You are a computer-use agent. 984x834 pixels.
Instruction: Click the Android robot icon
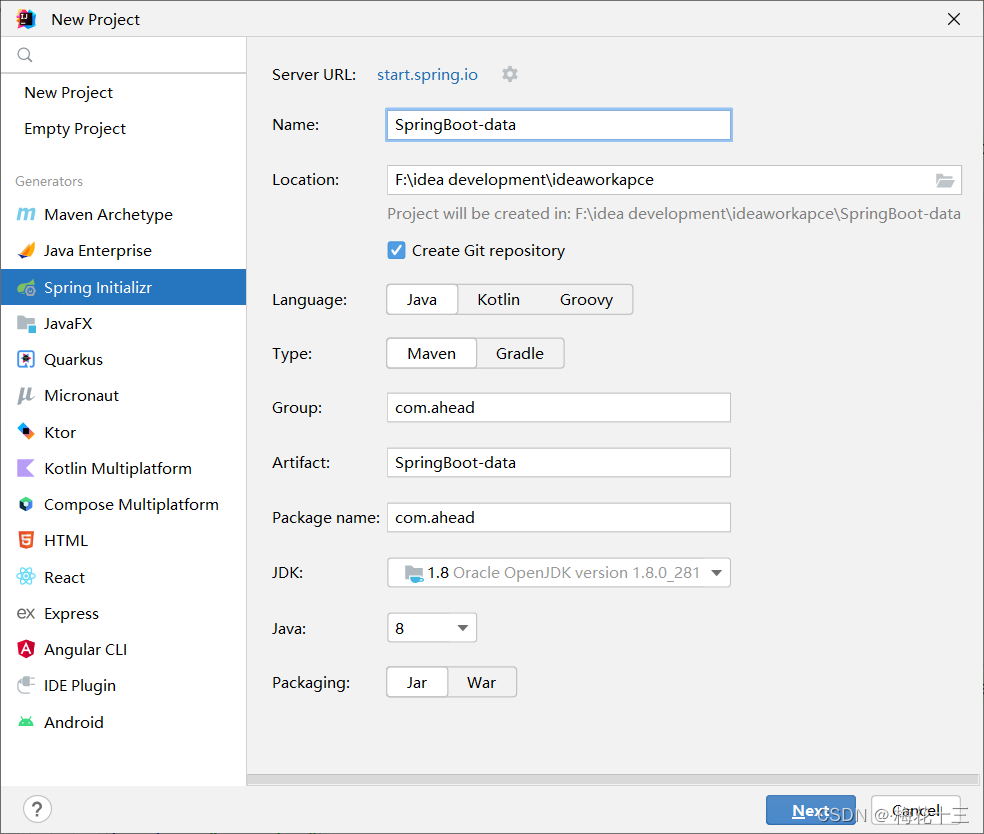click(26, 722)
